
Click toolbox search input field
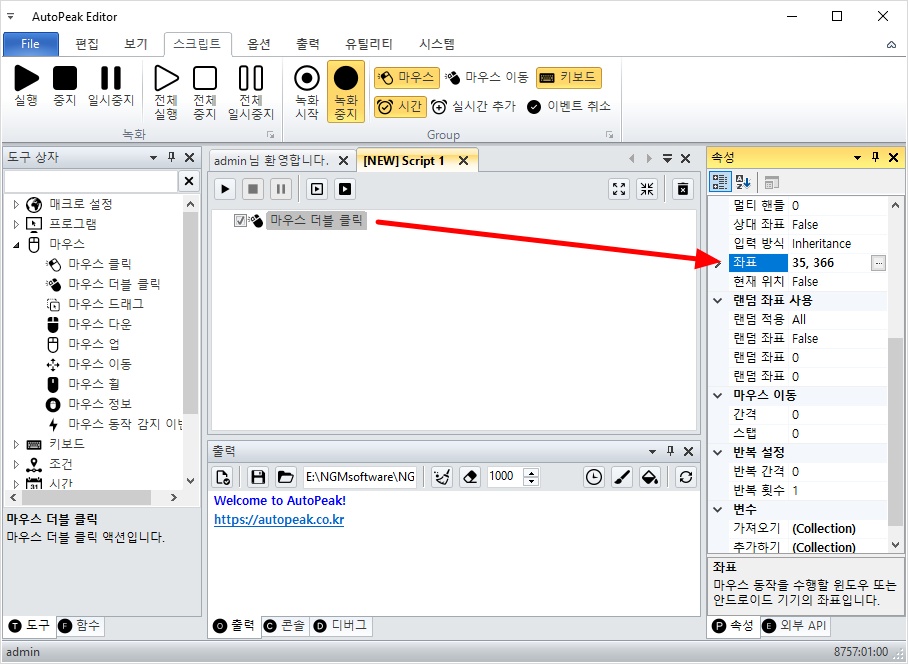(x=91, y=182)
